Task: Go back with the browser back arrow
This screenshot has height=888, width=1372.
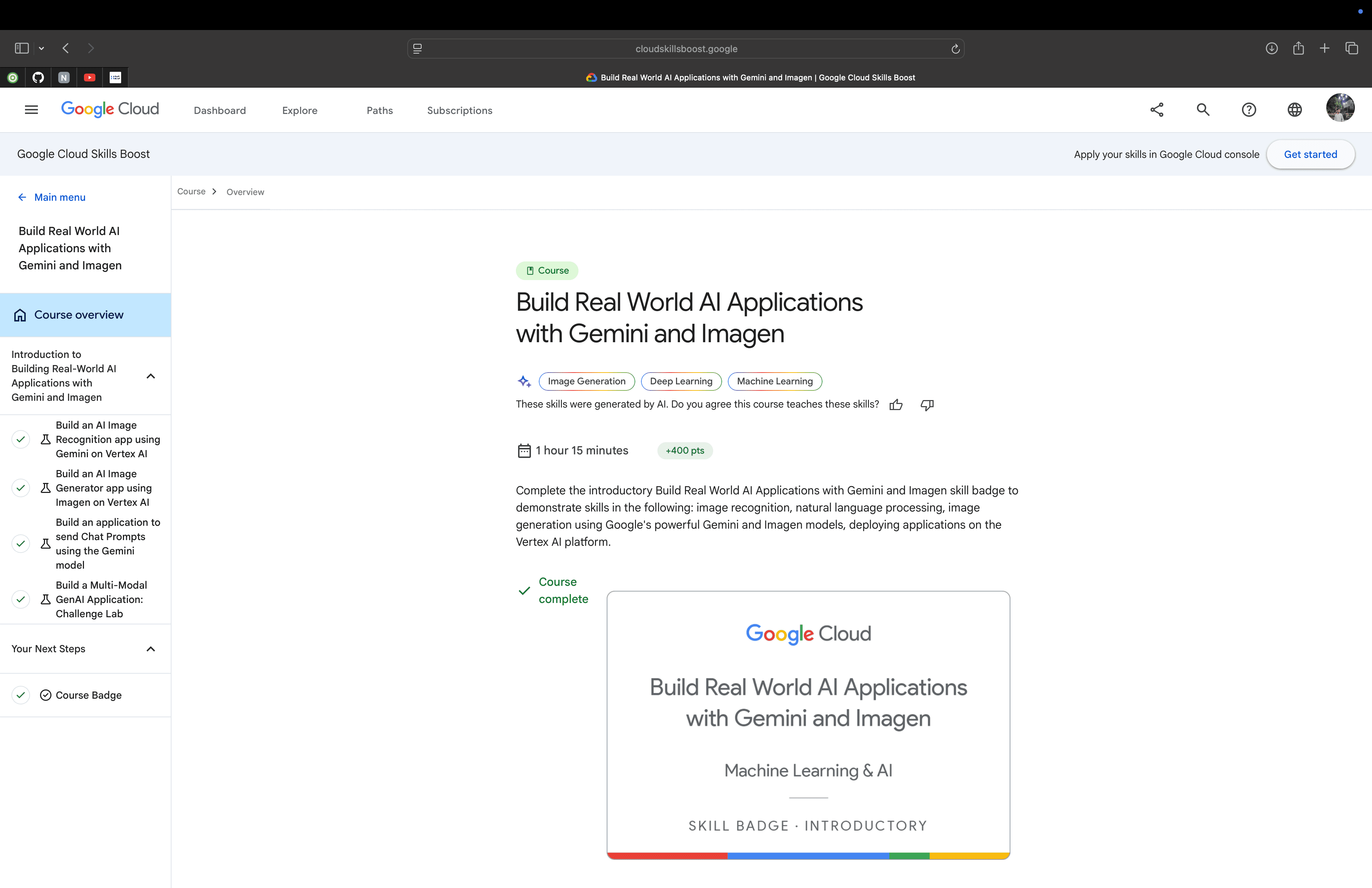Action: [66, 49]
